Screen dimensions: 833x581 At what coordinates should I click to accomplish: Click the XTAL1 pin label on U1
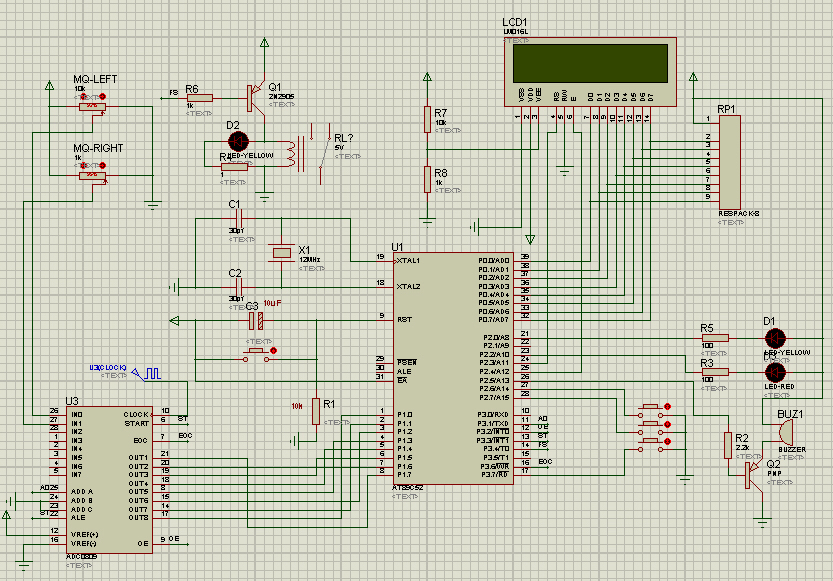pyautogui.click(x=408, y=261)
